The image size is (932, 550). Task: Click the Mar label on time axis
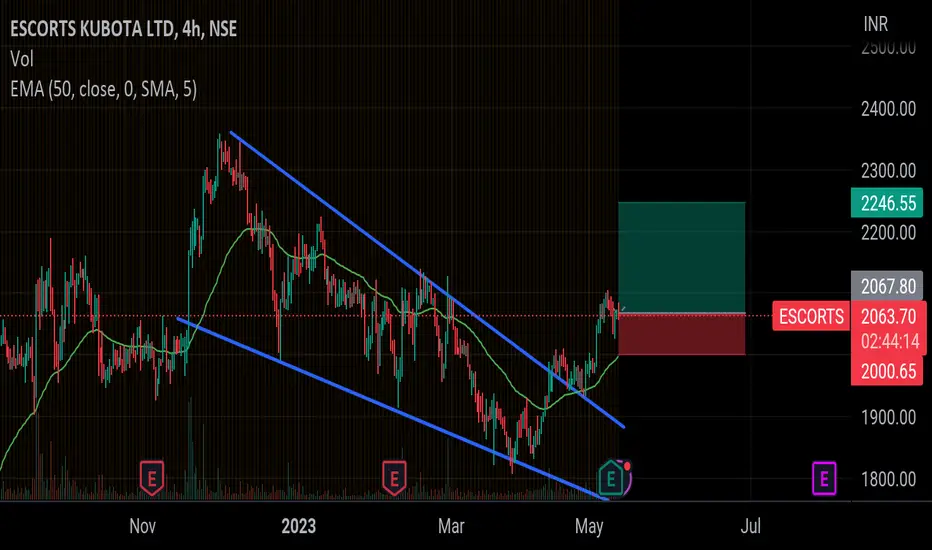coord(451,526)
